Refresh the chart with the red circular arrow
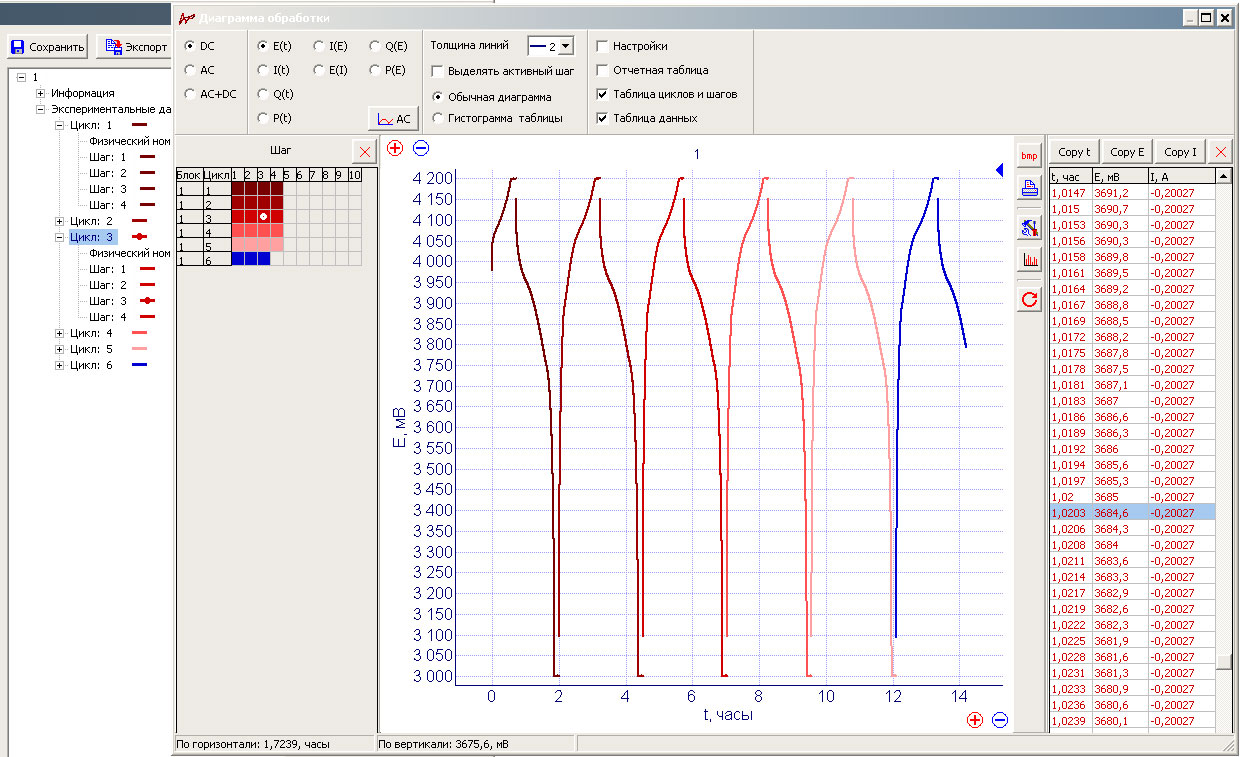Image resolution: width=1241 pixels, height=757 pixels. tap(1029, 299)
